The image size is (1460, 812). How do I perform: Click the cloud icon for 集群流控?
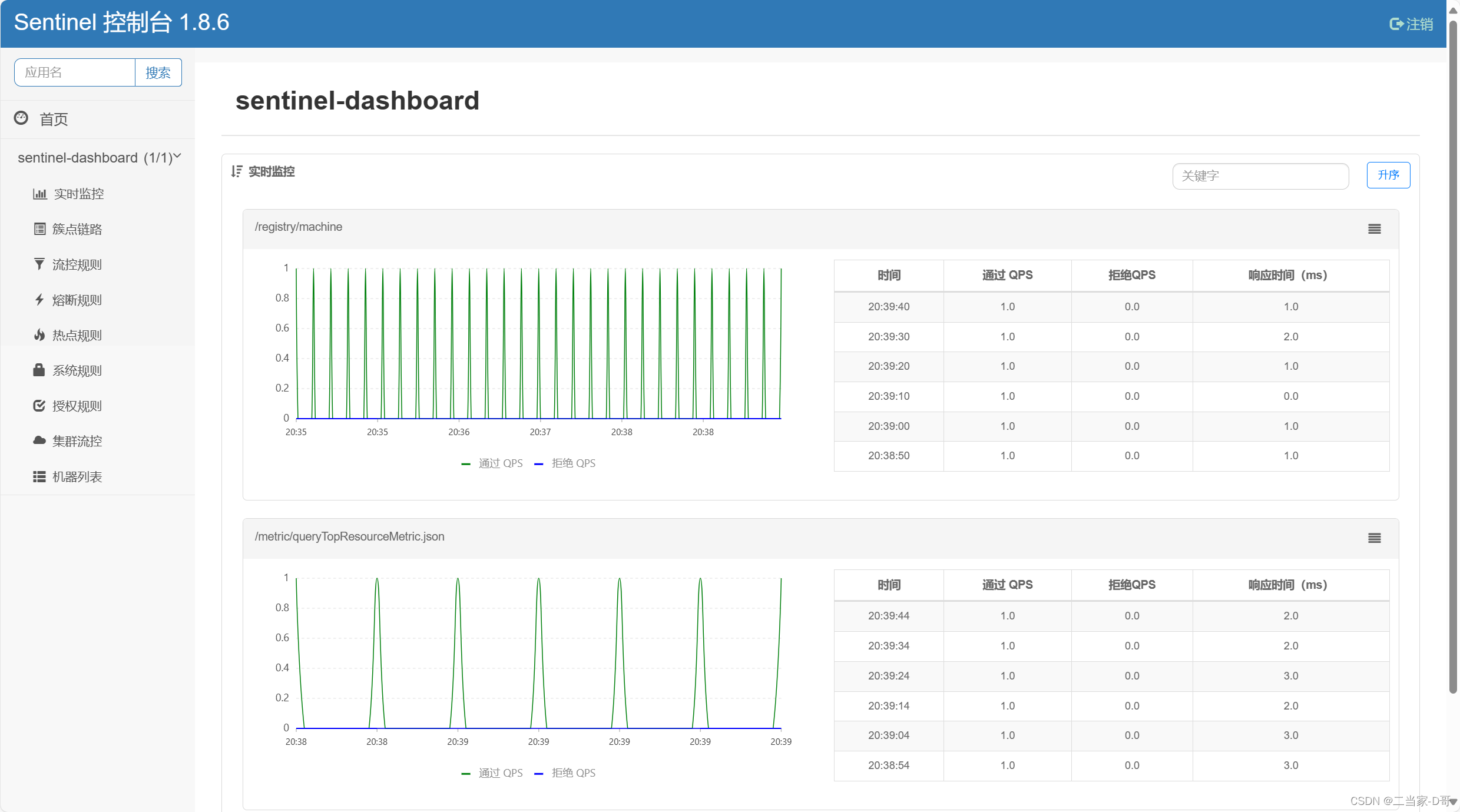pyautogui.click(x=39, y=440)
